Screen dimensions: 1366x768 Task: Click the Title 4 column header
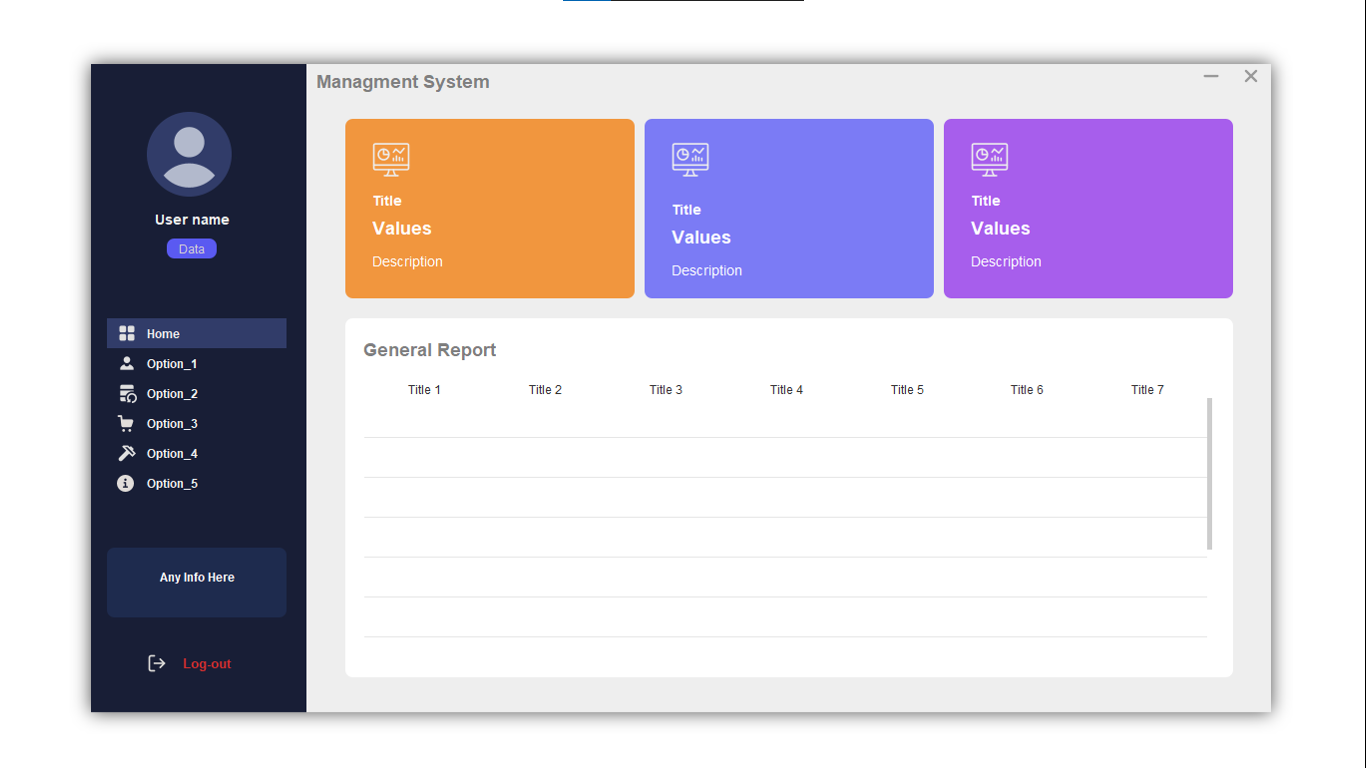(786, 390)
